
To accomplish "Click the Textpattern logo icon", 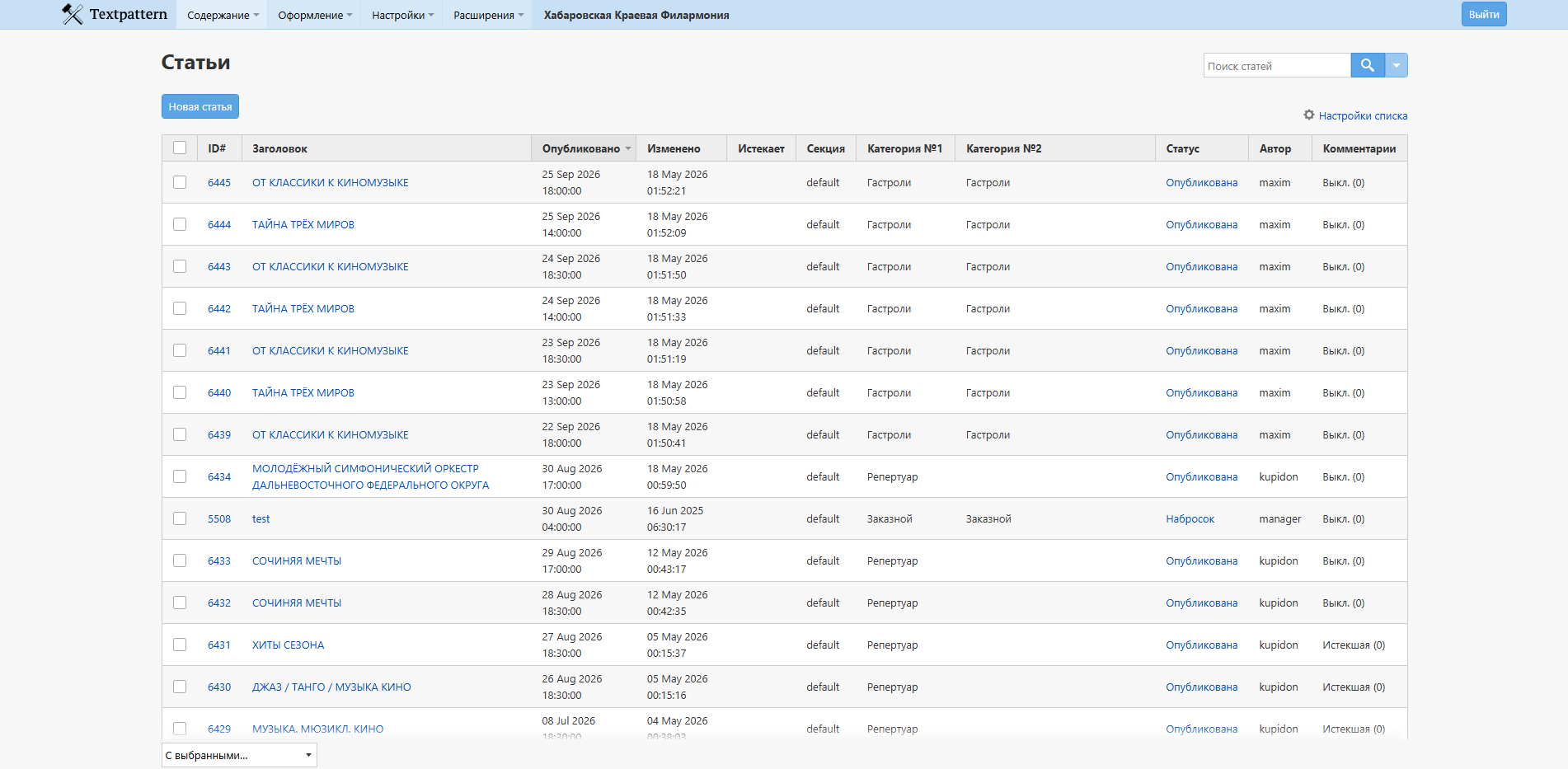I will pyautogui.click(x=73, y=14).
